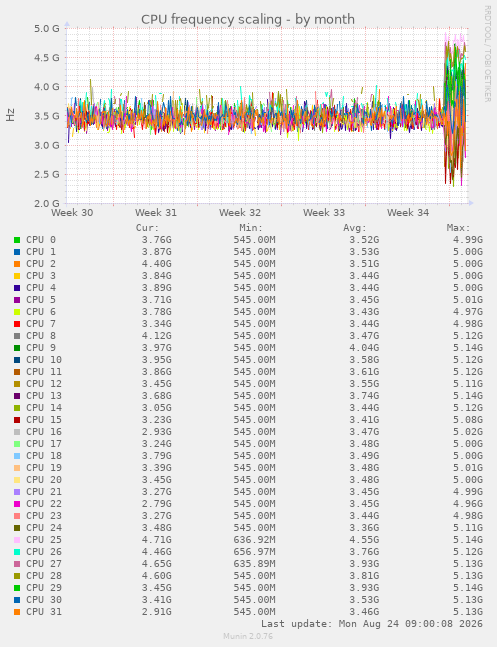This screenshot has height=647, width=497.
Task: Click the CPU 7 red legend swatch
Action: pos(17,324)
